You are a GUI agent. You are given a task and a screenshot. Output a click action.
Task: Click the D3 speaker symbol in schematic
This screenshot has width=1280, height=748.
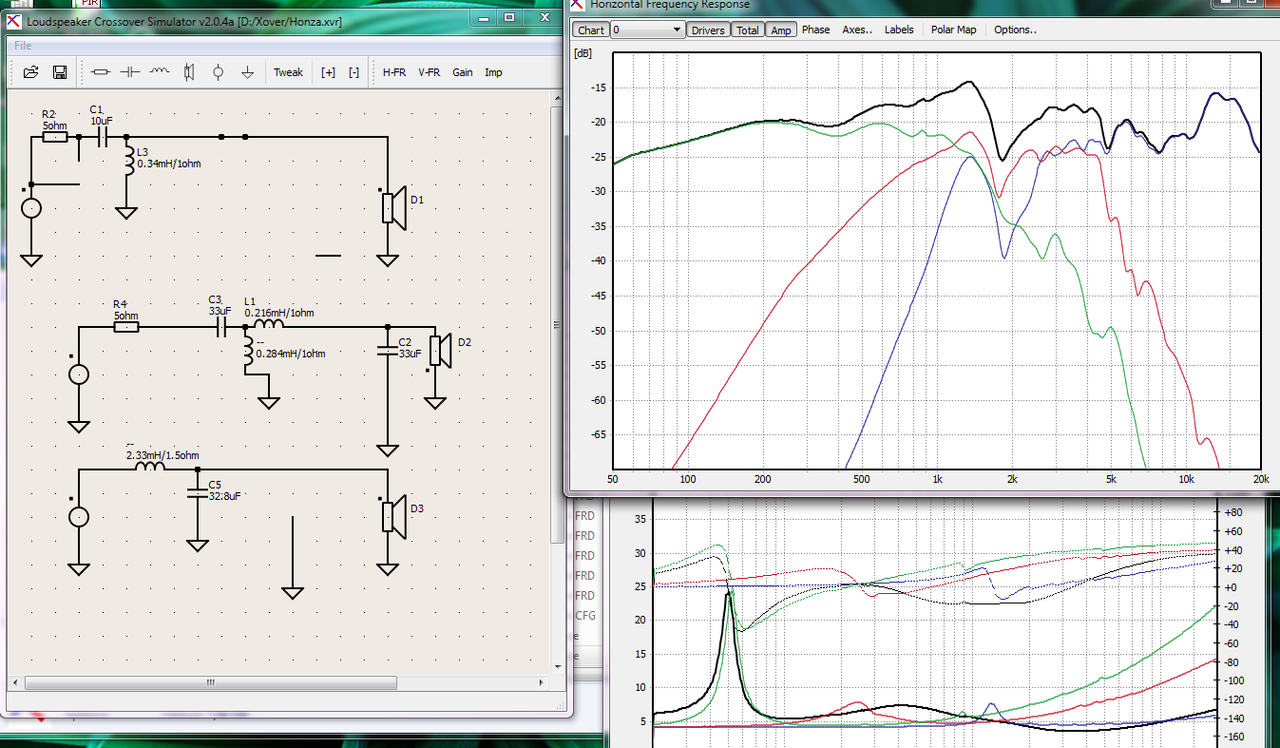tap(393, 515)
